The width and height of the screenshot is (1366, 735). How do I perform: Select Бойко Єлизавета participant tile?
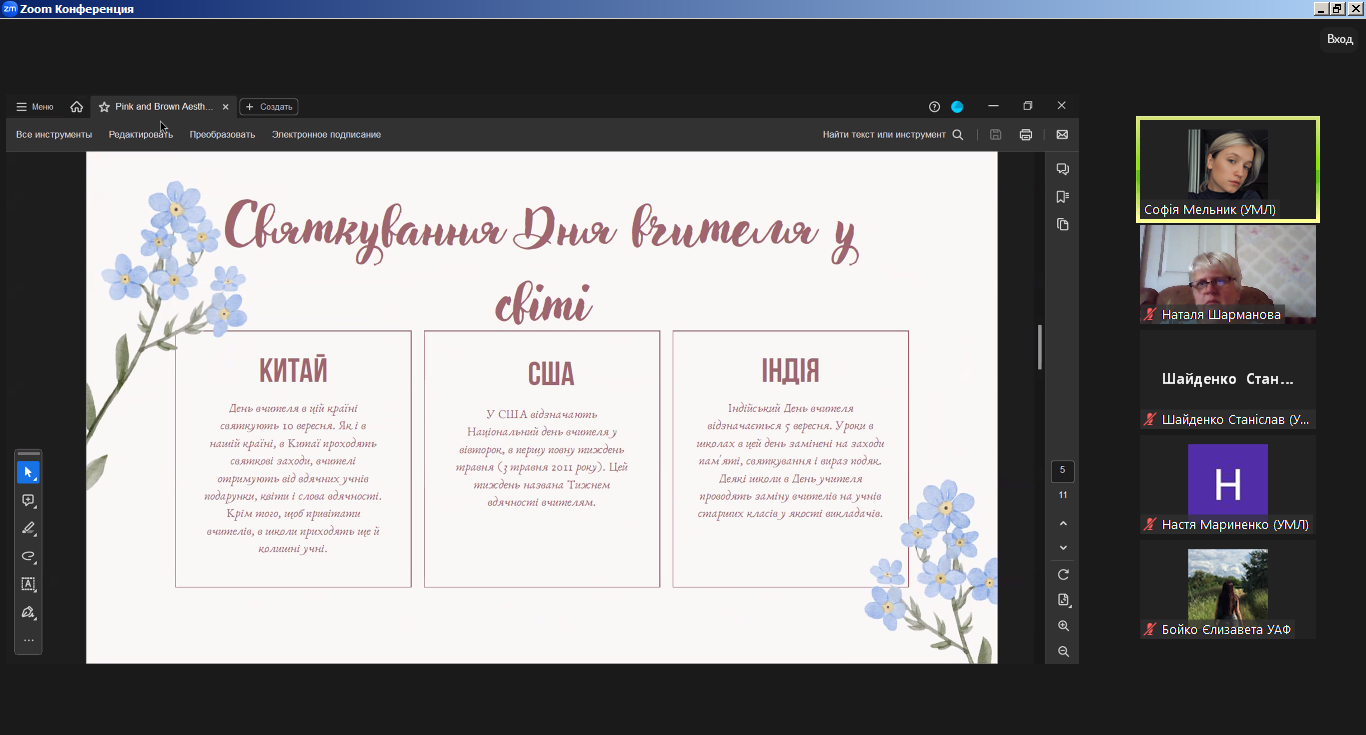pyautogui.click(x=1228, y=590)
